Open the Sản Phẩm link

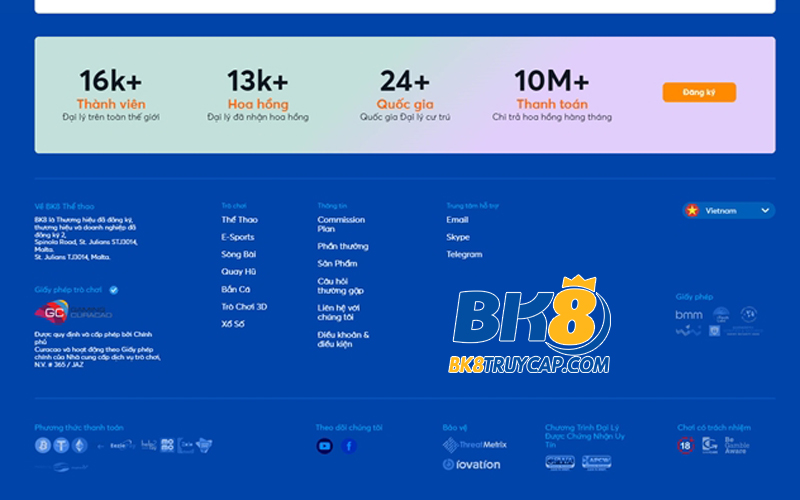(x=337, y=264)
